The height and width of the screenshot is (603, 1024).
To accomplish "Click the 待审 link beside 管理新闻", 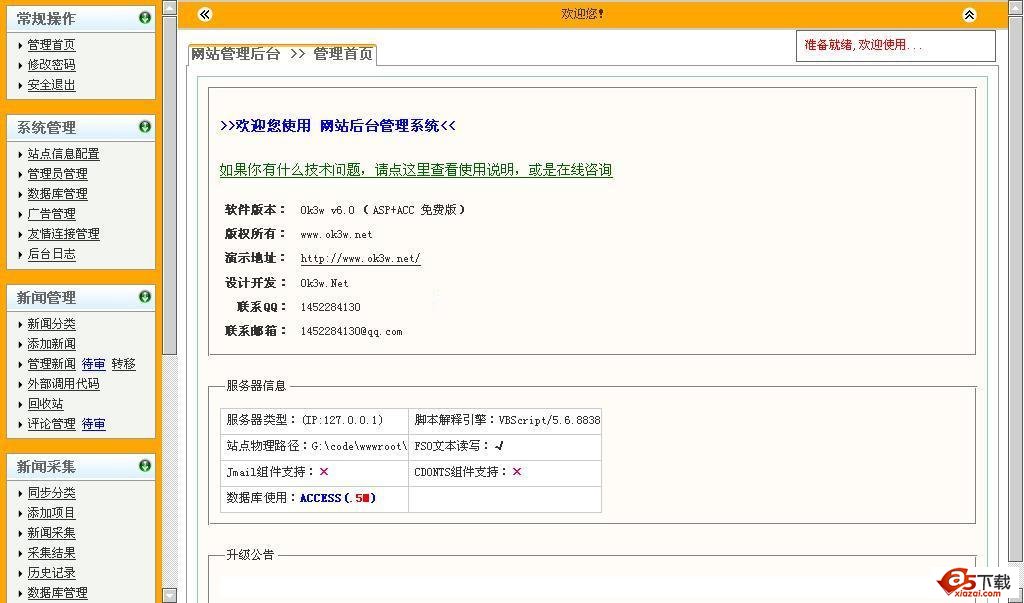I will pyautogui.click(x=94, y=364).
